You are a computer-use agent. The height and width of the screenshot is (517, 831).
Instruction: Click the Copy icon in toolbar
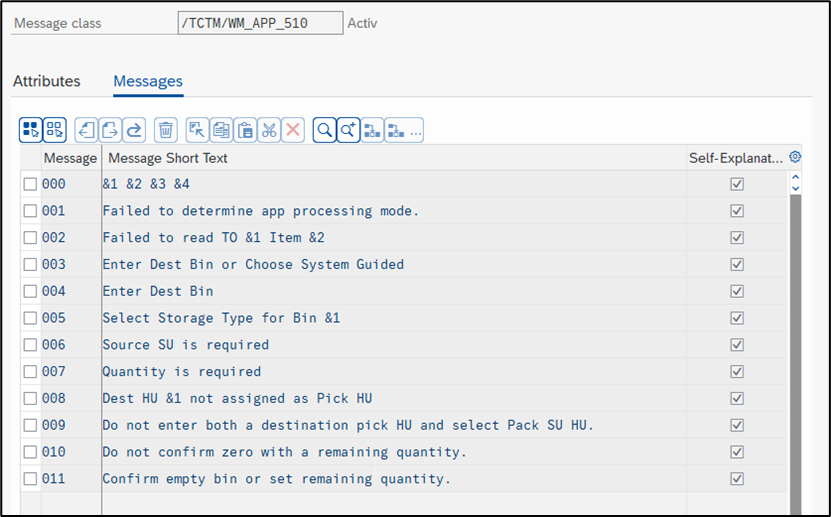(221, 129)
